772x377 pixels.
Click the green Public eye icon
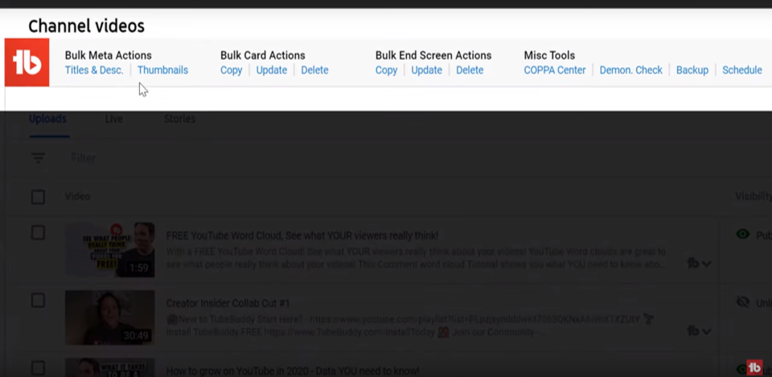pos(742,234)
